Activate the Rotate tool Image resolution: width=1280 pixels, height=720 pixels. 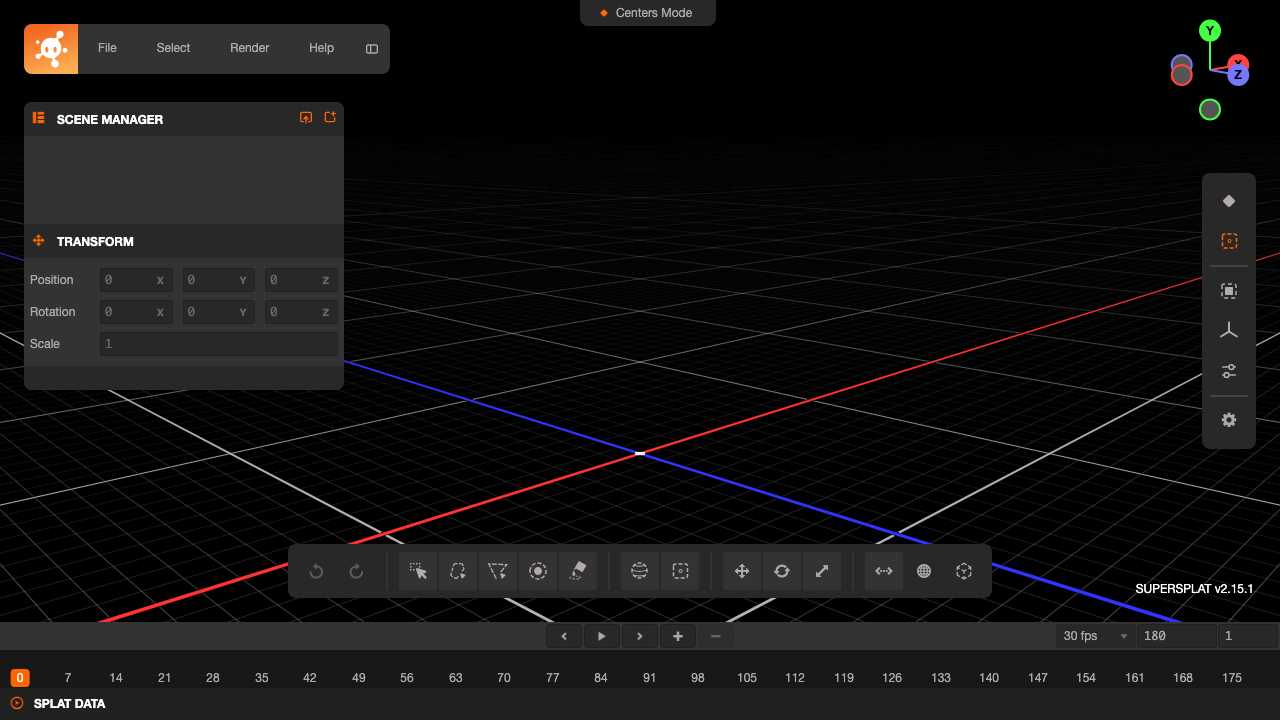click(782, 570)
